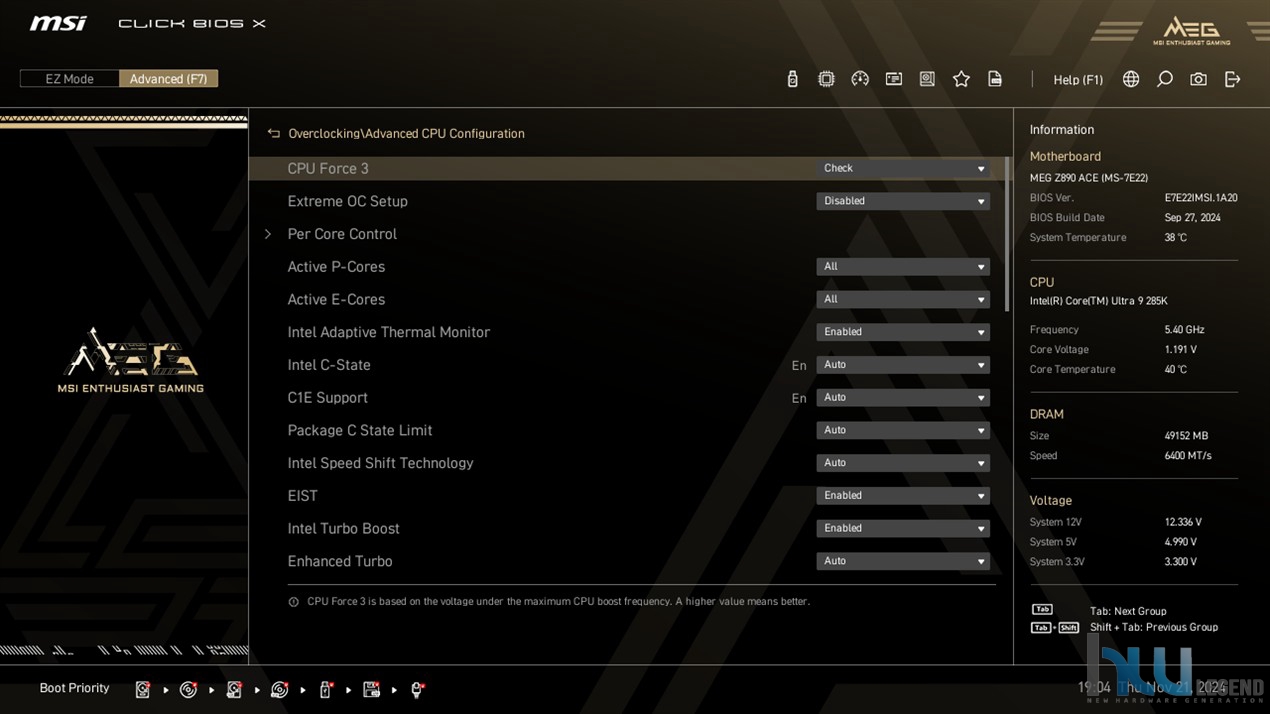This screenshot has width=1270, height=714.
Task: Click the MSI logo in top-left
Action: [x=58, y=23]
